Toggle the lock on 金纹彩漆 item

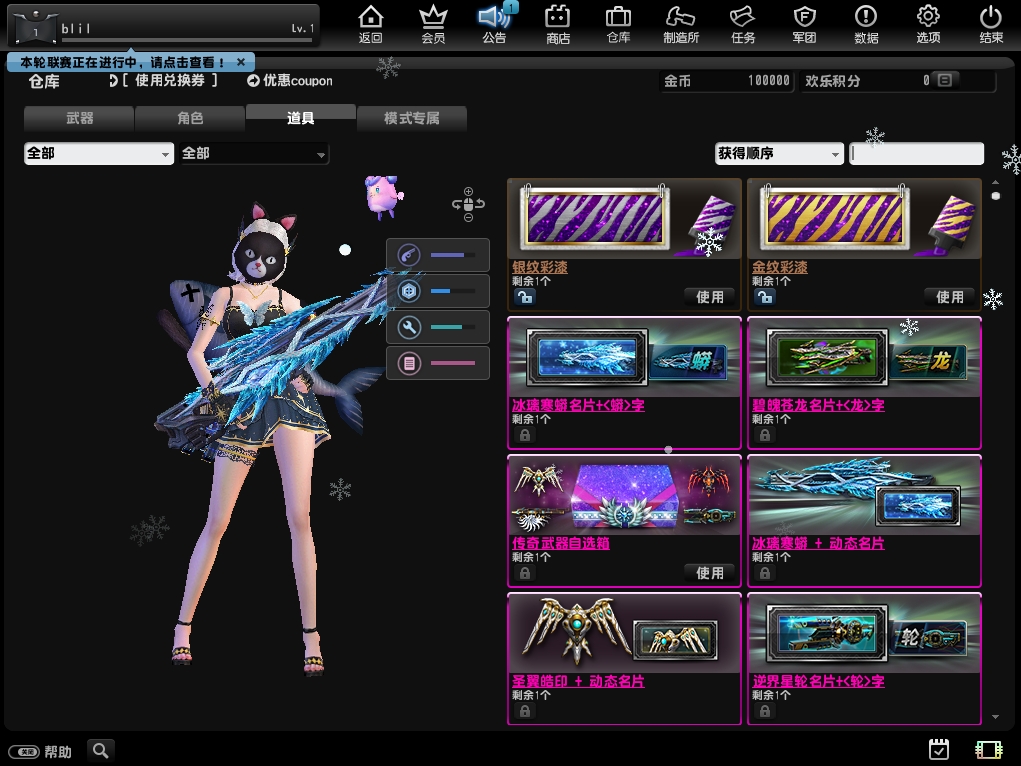764,297
